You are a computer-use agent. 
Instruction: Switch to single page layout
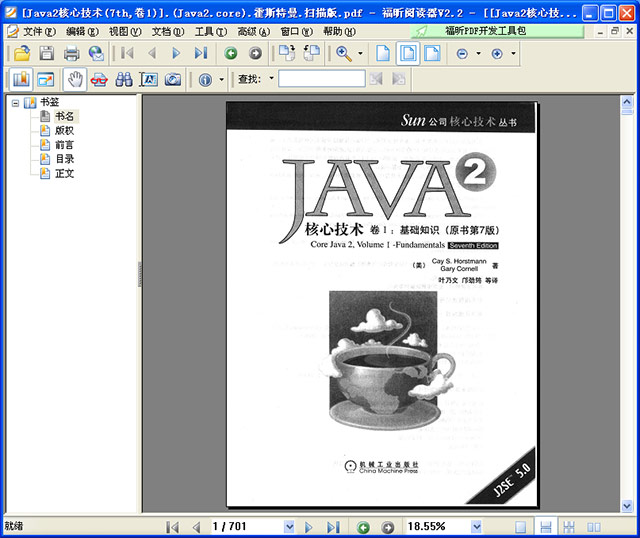[520, 527]
